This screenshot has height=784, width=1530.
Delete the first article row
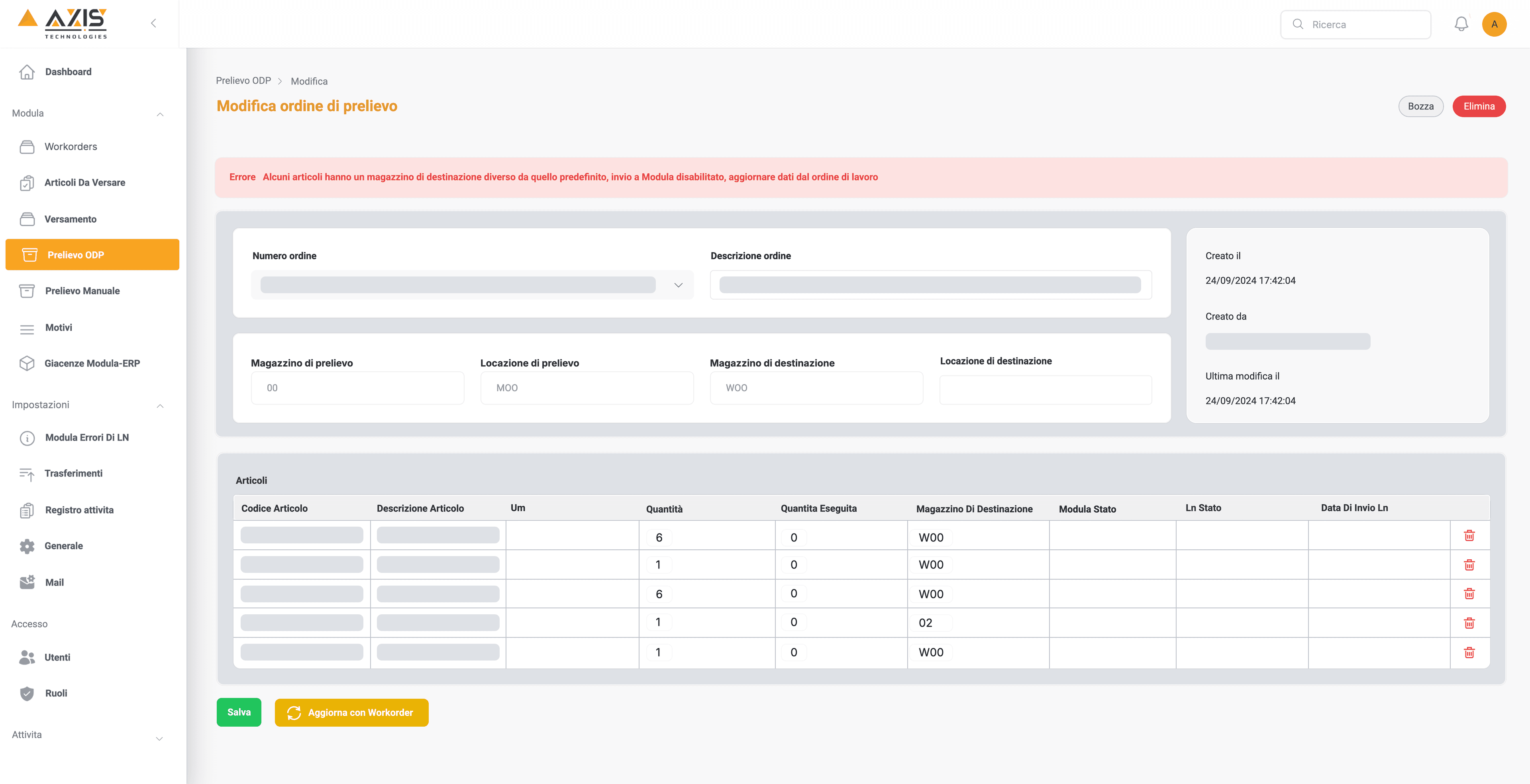(1469, 536)
